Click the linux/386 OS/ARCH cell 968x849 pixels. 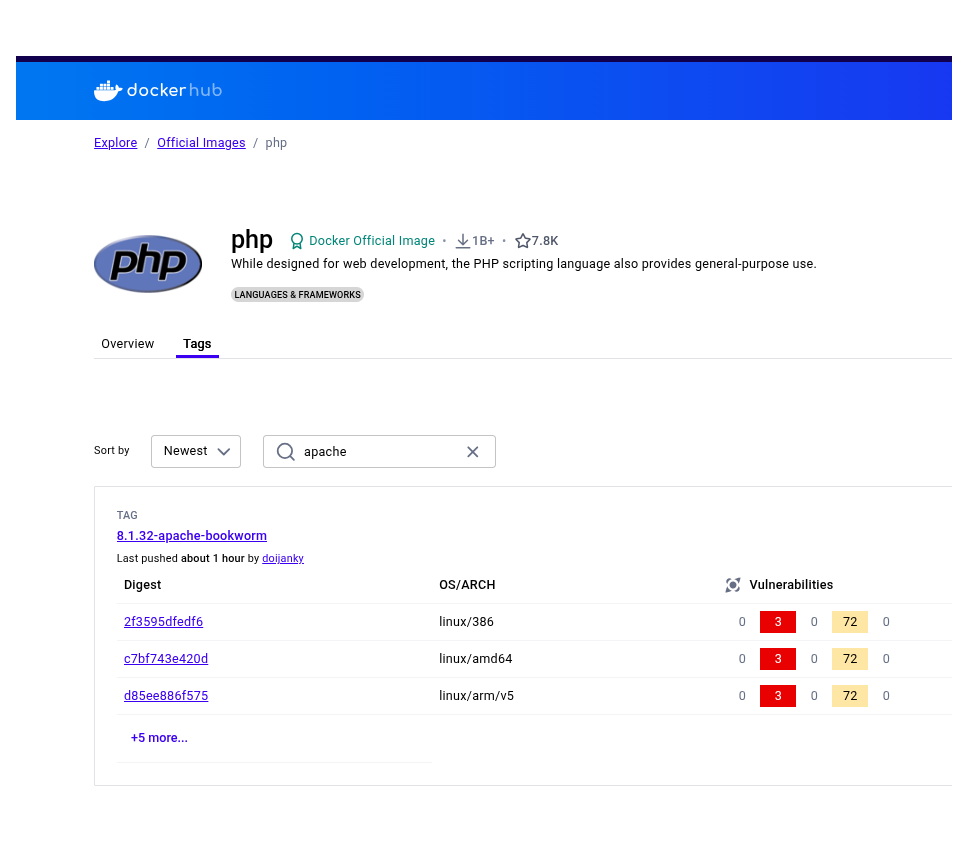coord(466,622)
